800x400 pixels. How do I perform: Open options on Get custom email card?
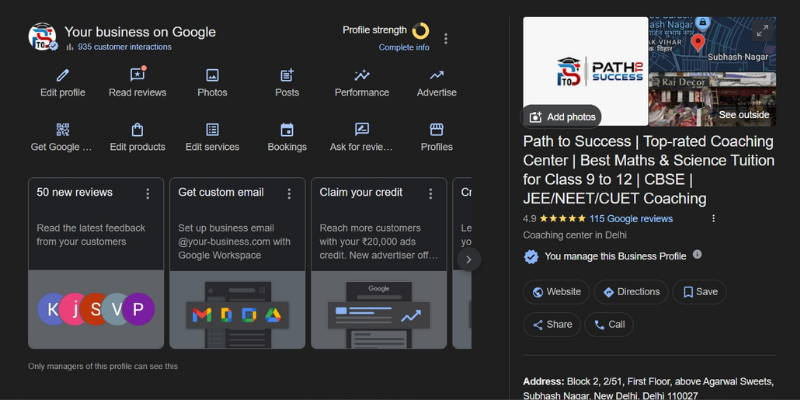[290, 193]
